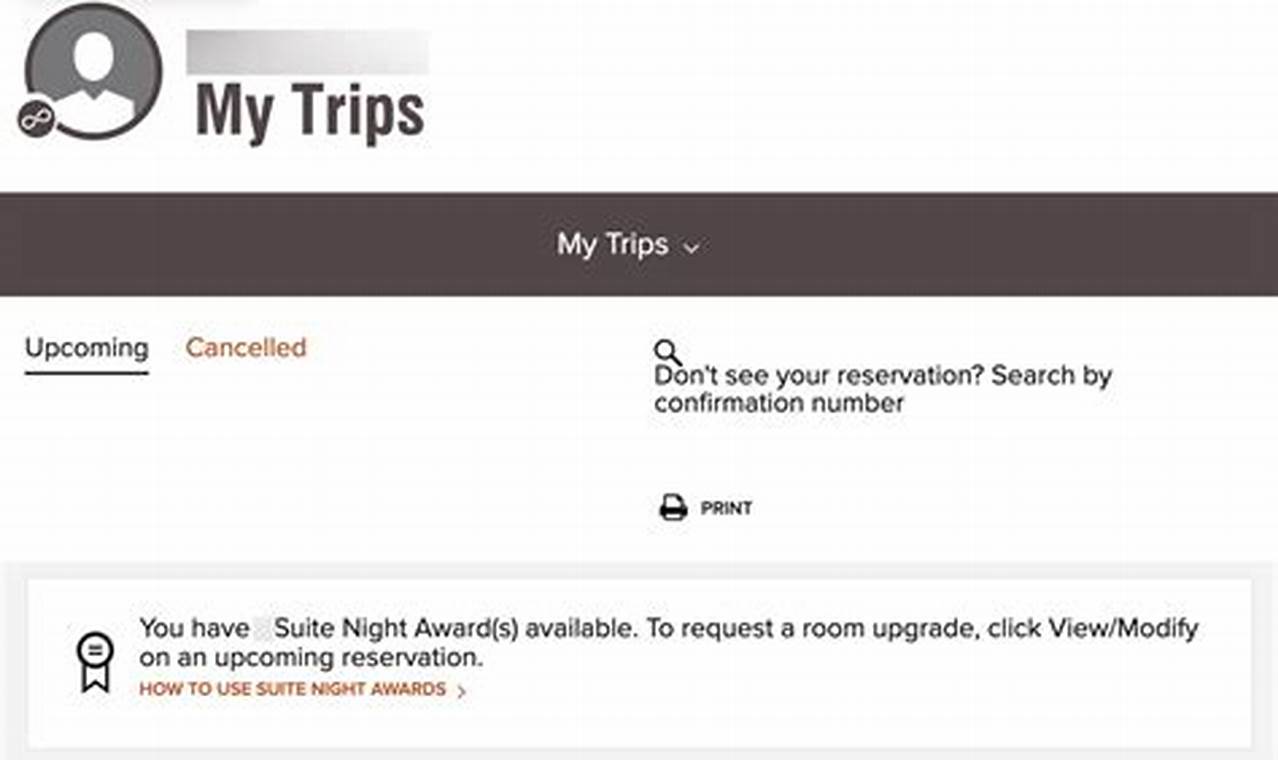Viewport: 1278px width, 760px height.
Task: Click the search magnifier icon
Action: tap(668, 350)
